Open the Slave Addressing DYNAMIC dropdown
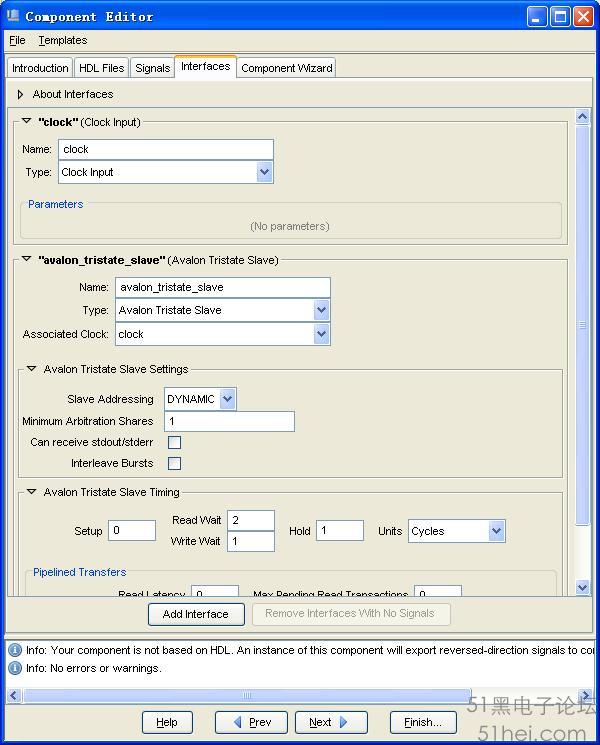This screenshot has height=745, width=600. 228,399
